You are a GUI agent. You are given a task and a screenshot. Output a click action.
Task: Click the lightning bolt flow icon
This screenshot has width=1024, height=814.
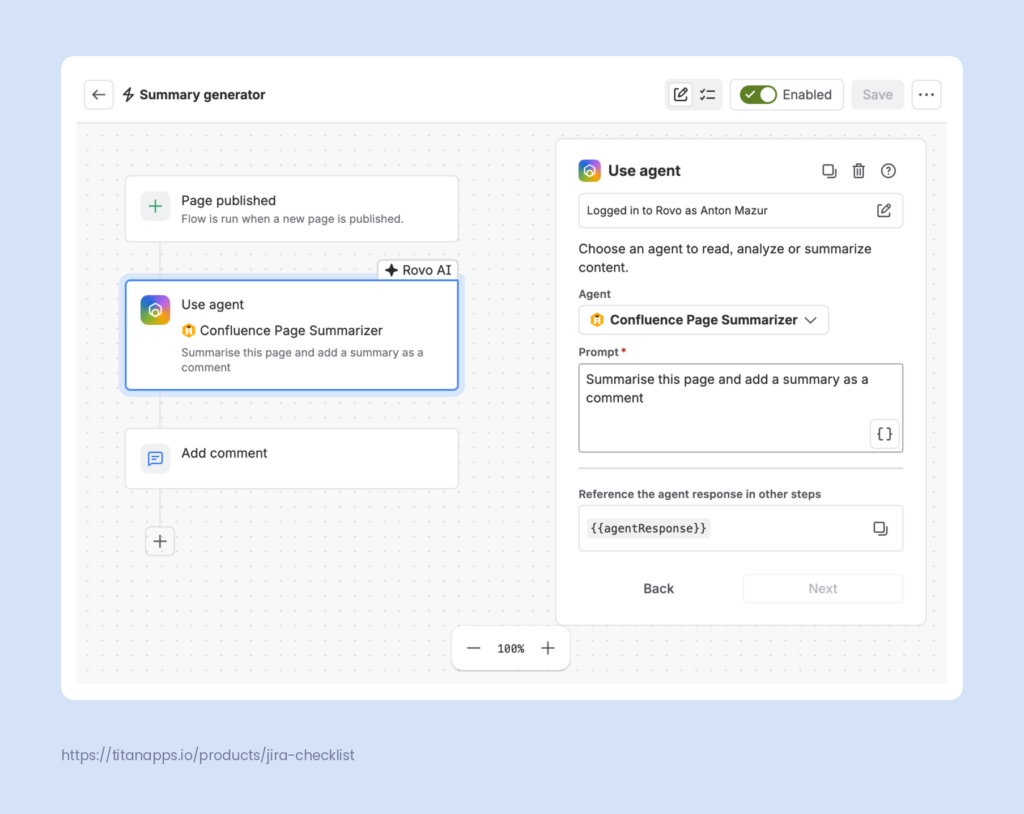pyautogui.click(x=129, y=95)
